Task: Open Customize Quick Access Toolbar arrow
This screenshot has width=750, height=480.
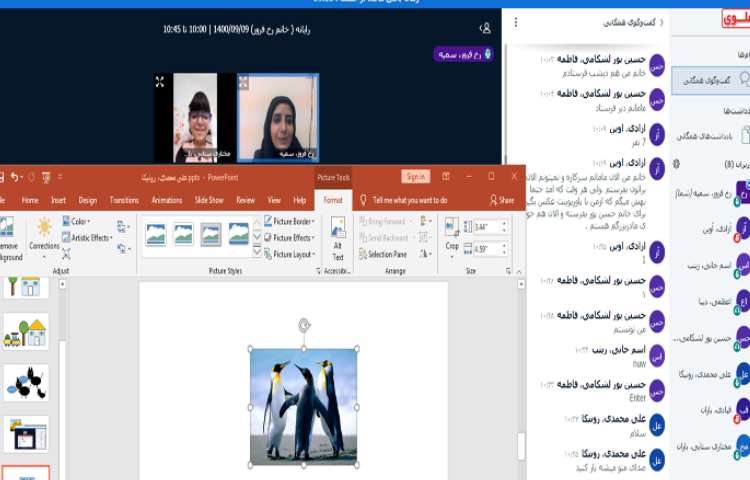Action: [60, 177]
